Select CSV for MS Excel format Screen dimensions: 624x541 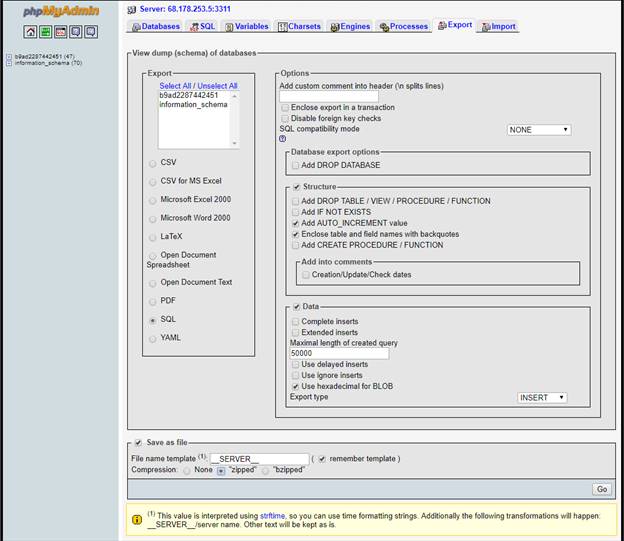click(152, 182)
